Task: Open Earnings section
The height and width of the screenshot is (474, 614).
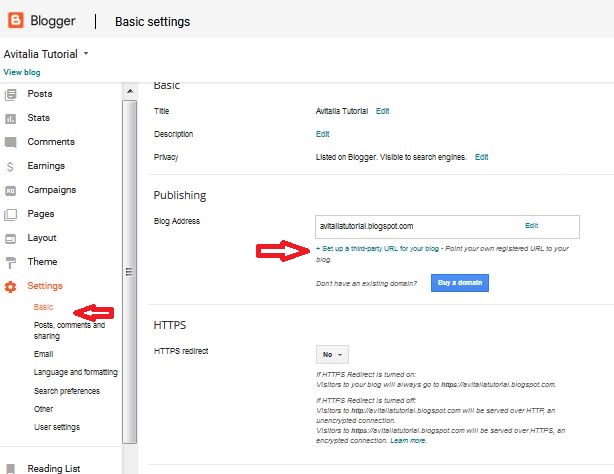Action: [x=46, y=166]
